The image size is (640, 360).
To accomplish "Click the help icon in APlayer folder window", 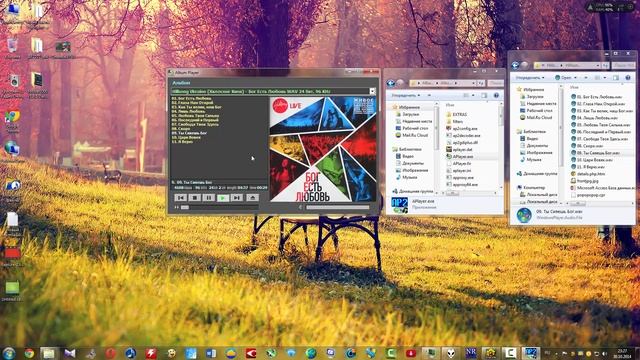I will click(x=496, y=95).
